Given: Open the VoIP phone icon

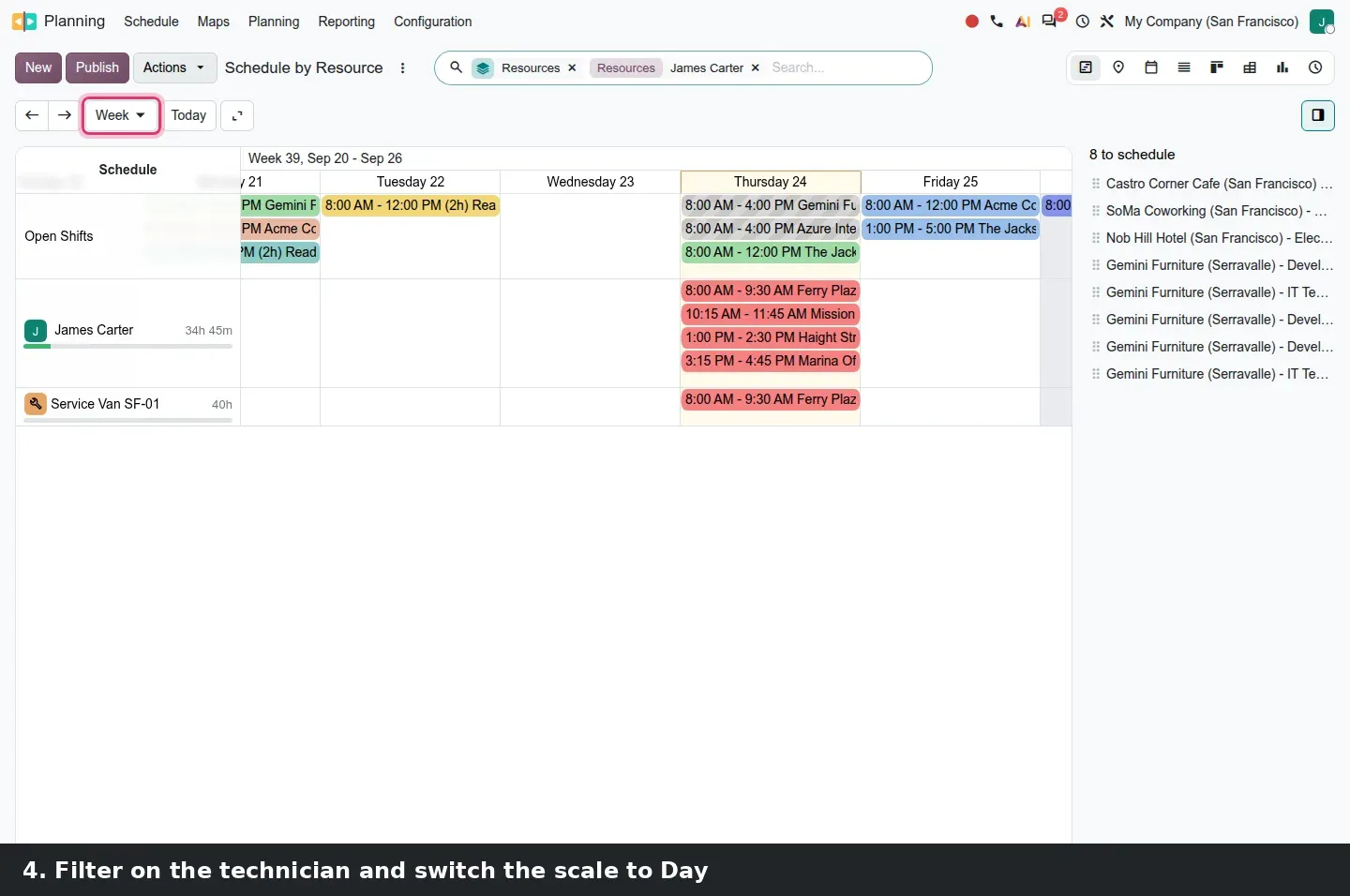Looking at the screenshot, I should tap(997, 22).
